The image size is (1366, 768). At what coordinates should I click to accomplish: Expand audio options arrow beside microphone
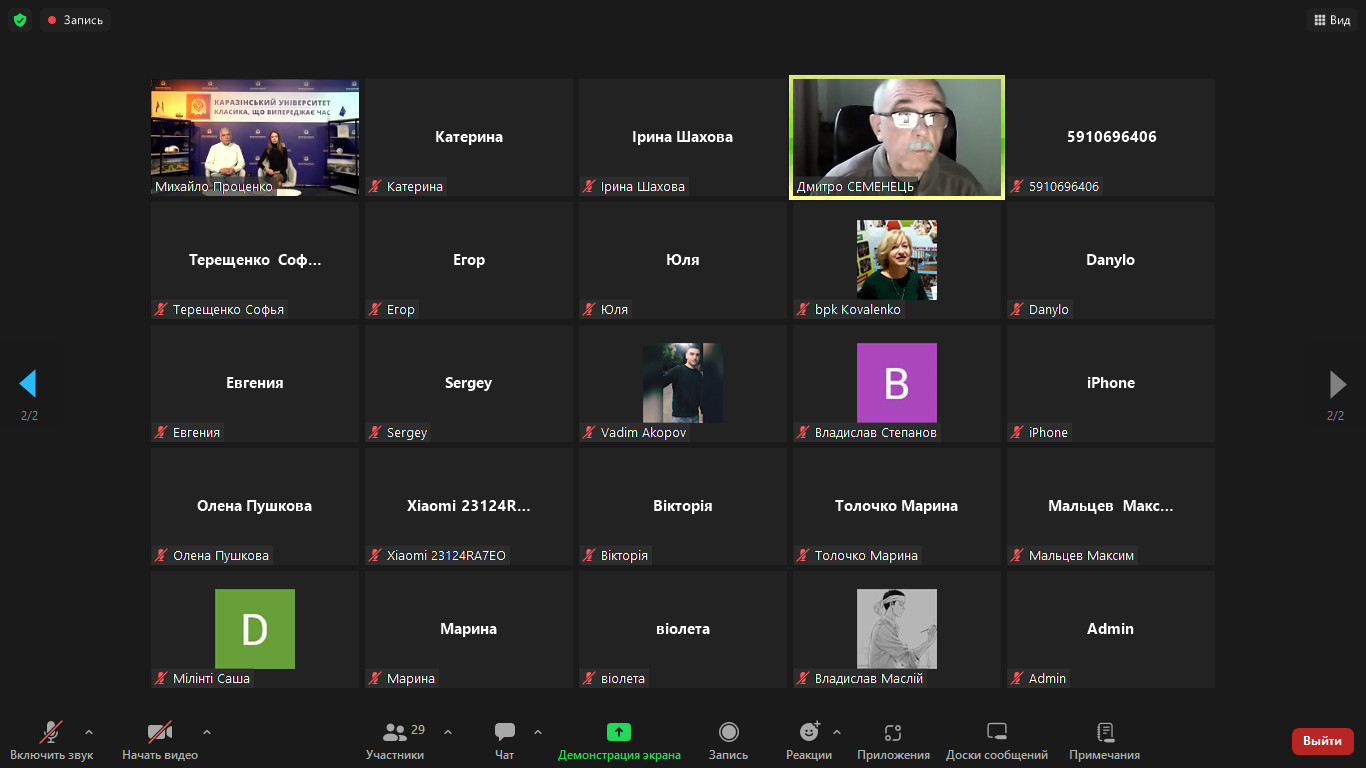tap(89, 732)
